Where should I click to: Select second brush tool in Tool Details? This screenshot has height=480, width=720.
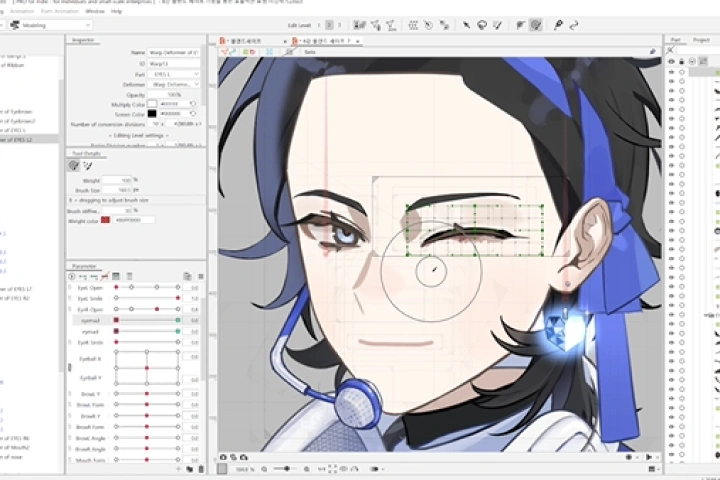click(87, 165)
